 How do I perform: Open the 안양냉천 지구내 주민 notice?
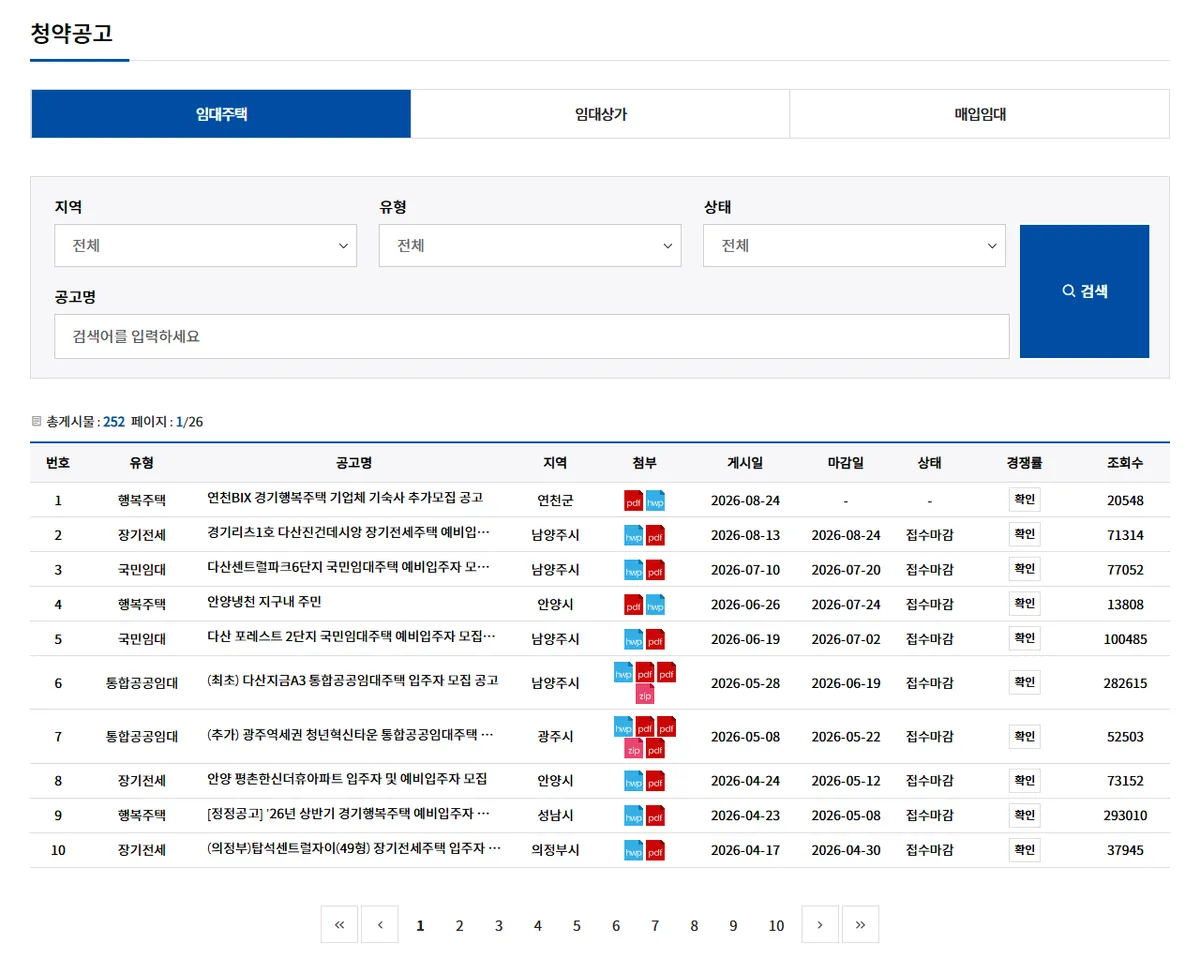point(264,602)
